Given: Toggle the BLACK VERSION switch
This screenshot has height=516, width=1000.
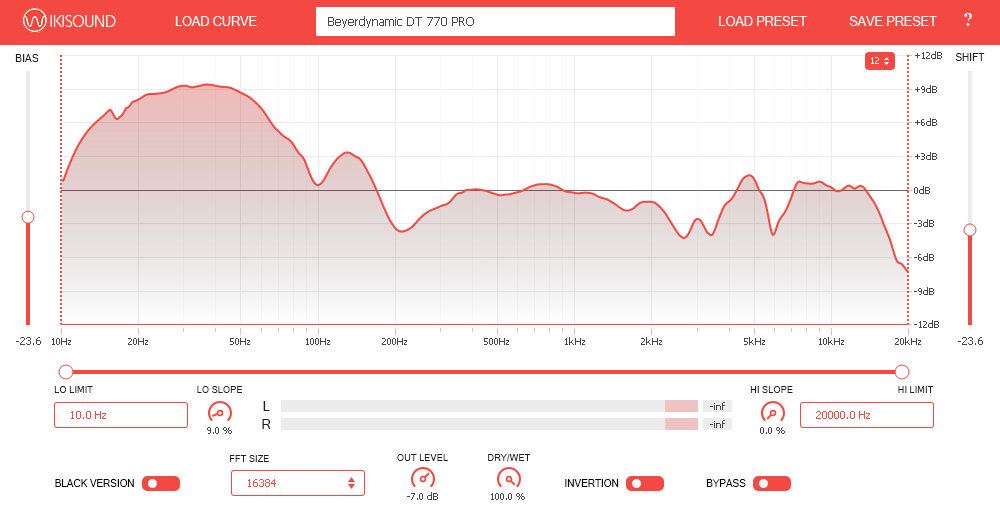Looking at the screenshot, I should pos(161,483).
